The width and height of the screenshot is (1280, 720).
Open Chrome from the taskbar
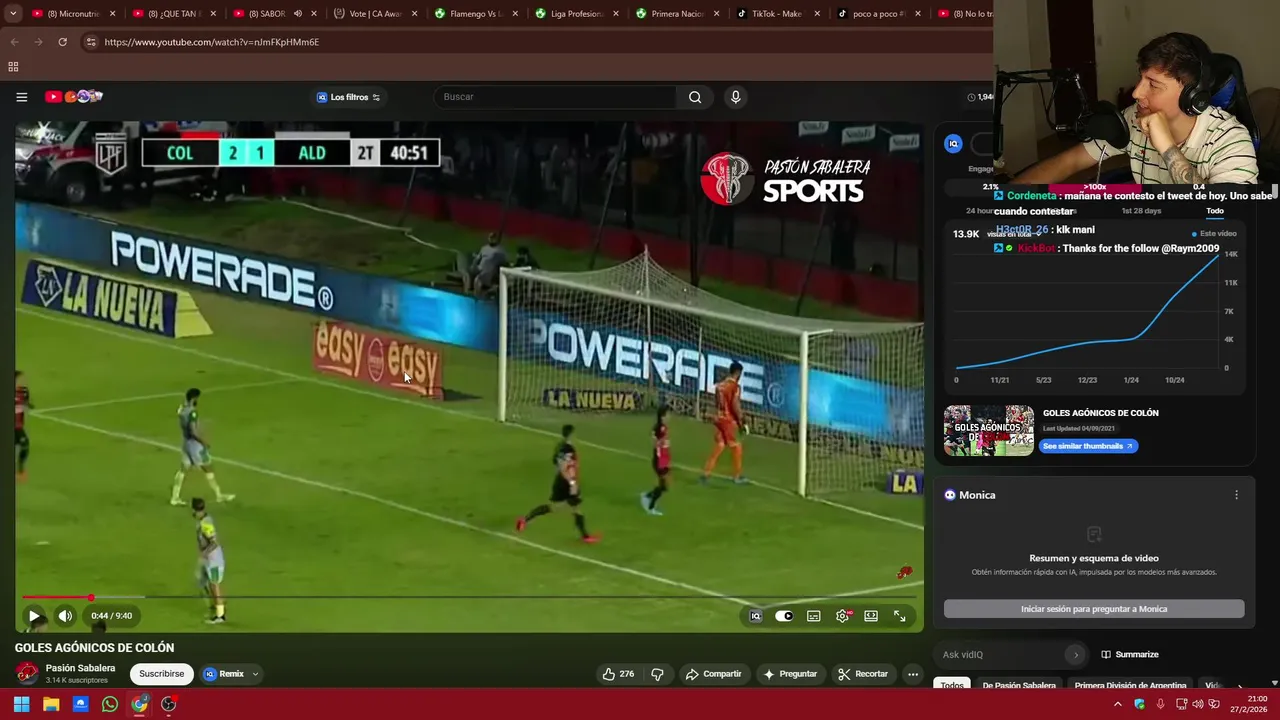[x=139, y=704]
